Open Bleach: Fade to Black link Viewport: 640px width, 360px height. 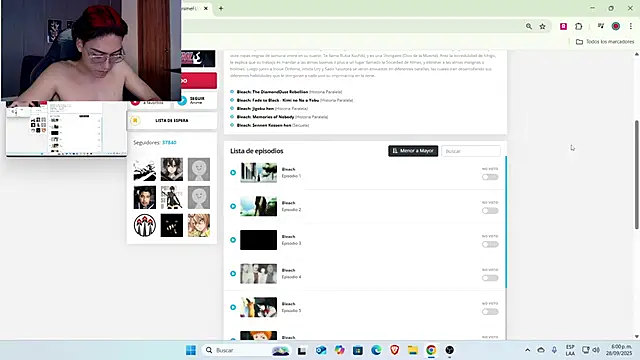pyautogui.click(x=278, y=100)
